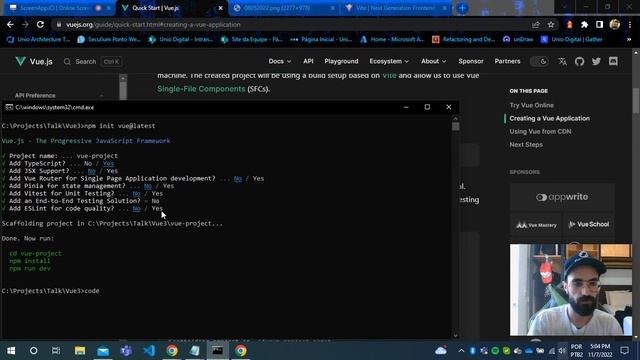Open the Chrome profile avatar

click(x=615, y=24)
